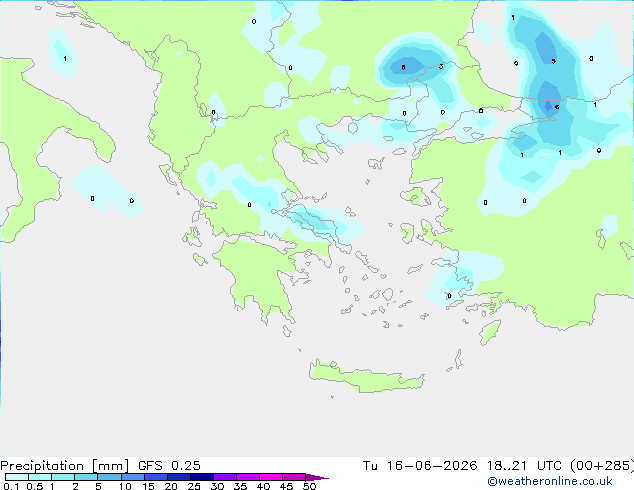The width and height of the screenshot is (634, 490).
Task: Click the above-50 arrow tip of legend
Action: (317, 477)
